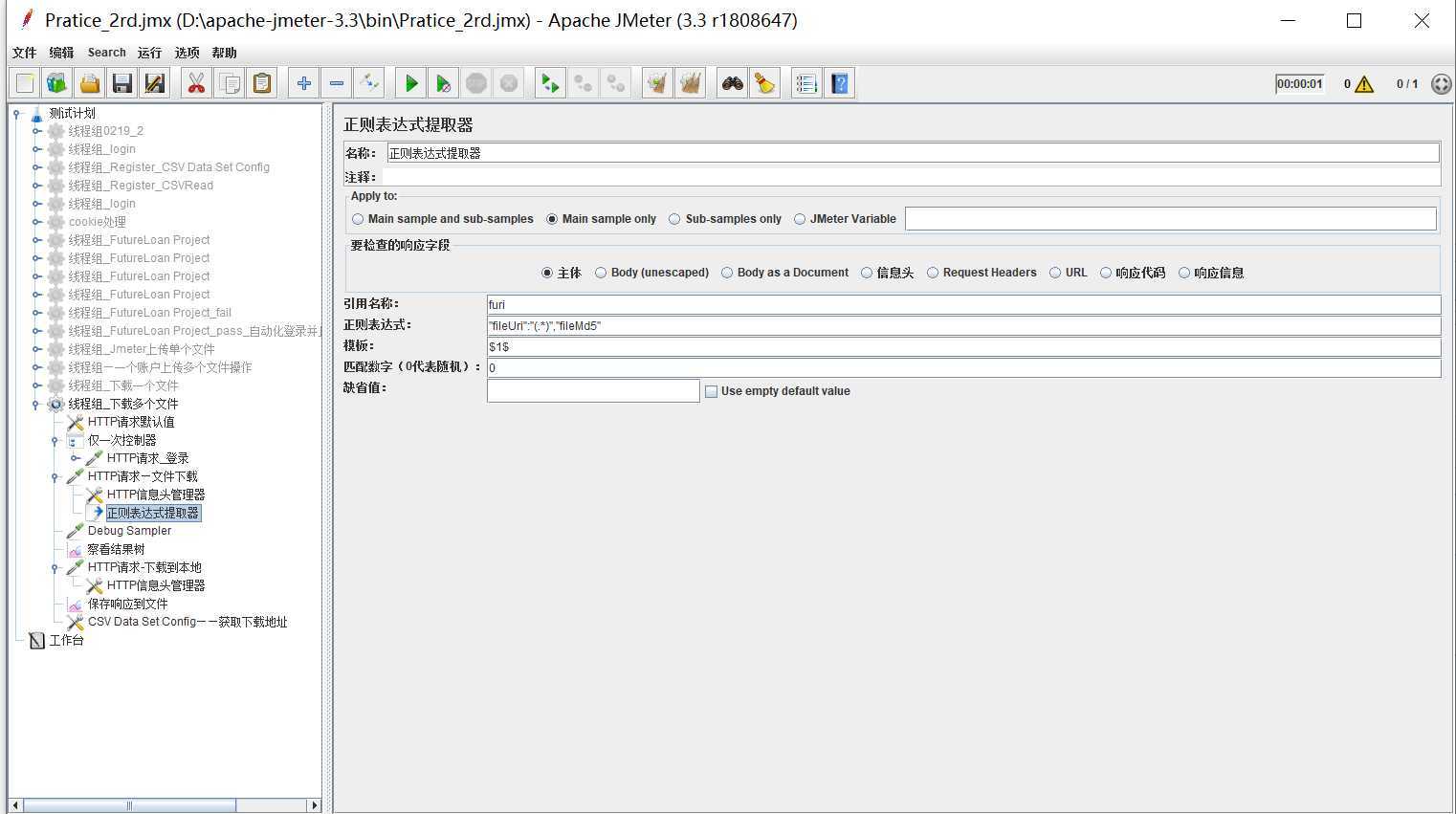The height and width of the screenshot is (814, 1456).
Task: Open Help with the question mark icon
Action: [840, 83]
